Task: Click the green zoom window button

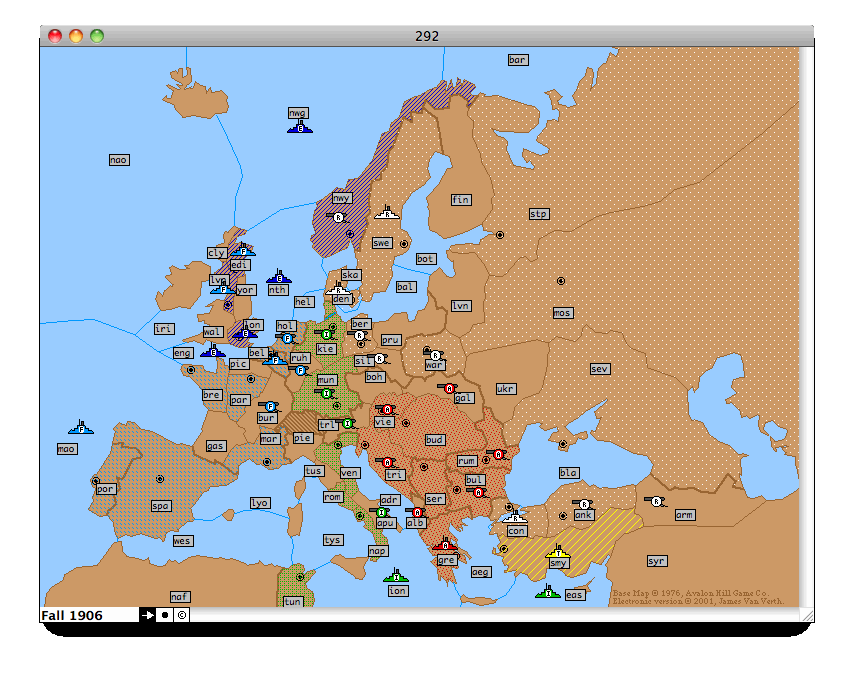Action: click(97, 36)
